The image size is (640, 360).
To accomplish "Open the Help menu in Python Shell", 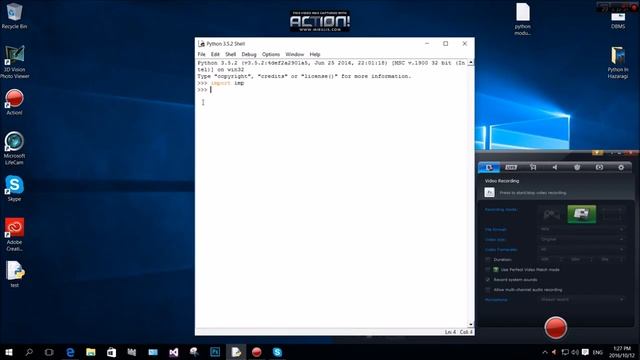I will click(315, 54).
